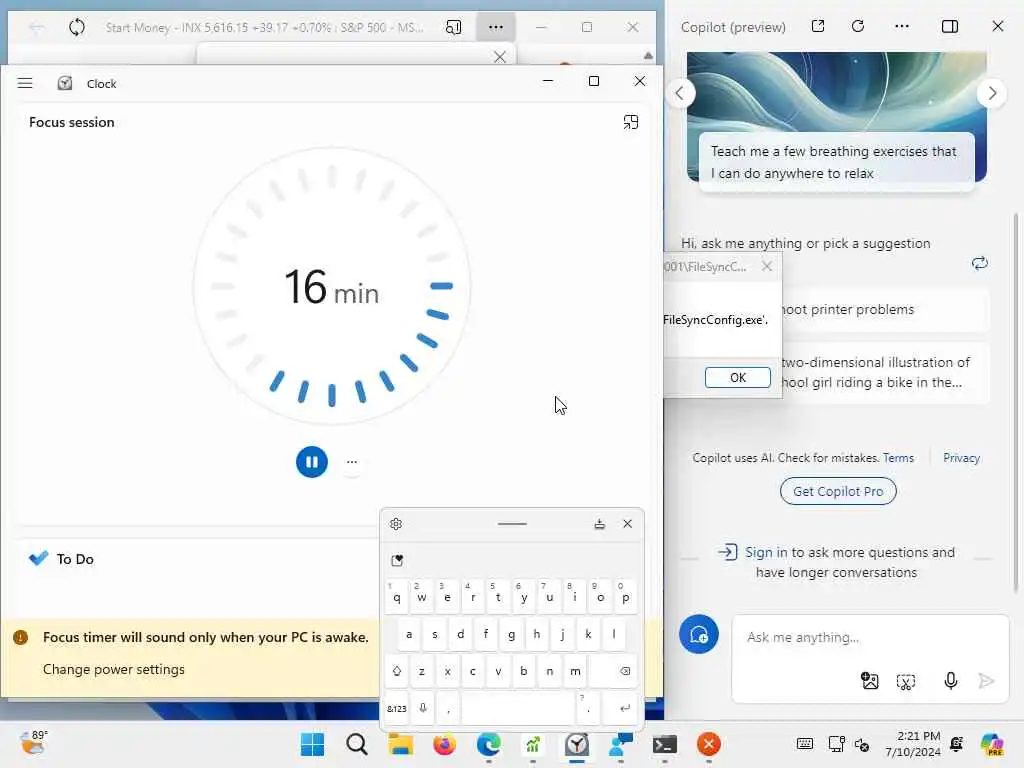Start a new Copilot topic
The height and width of the screenshot is (768, 1024).
click(x=699, y=634)
